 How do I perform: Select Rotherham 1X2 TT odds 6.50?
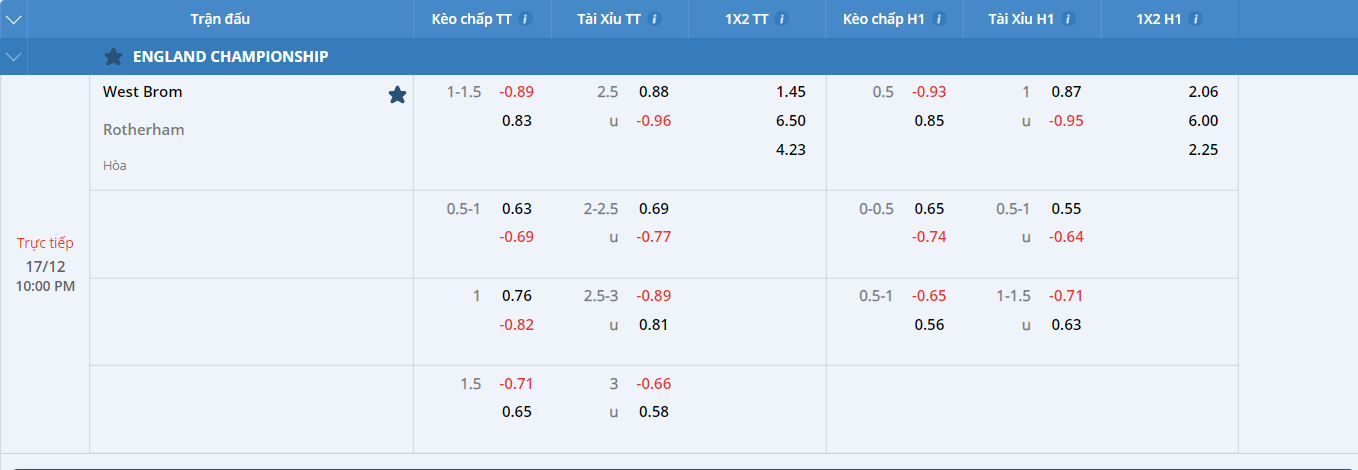coord(790,121)
